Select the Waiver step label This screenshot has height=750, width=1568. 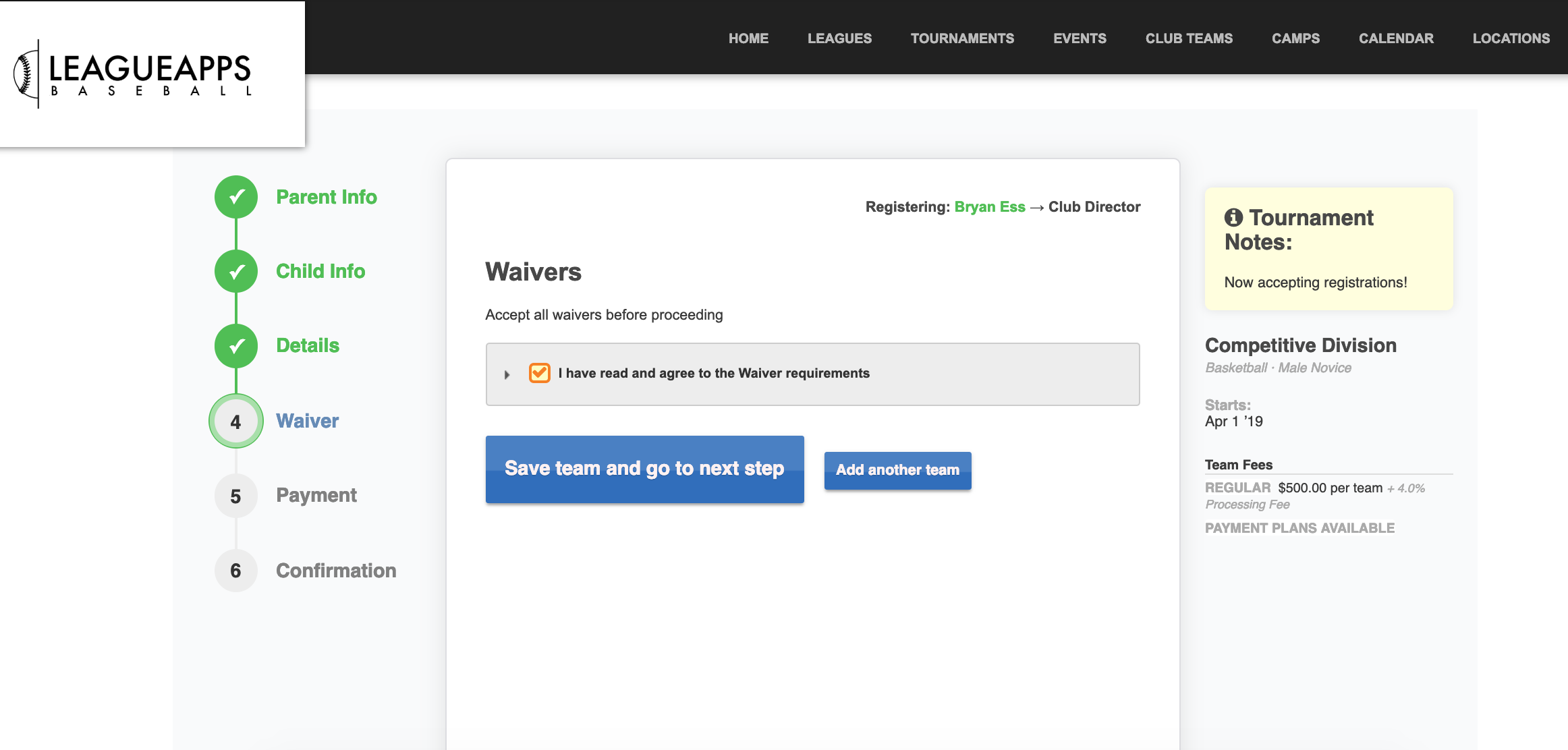tap(308, 421)
